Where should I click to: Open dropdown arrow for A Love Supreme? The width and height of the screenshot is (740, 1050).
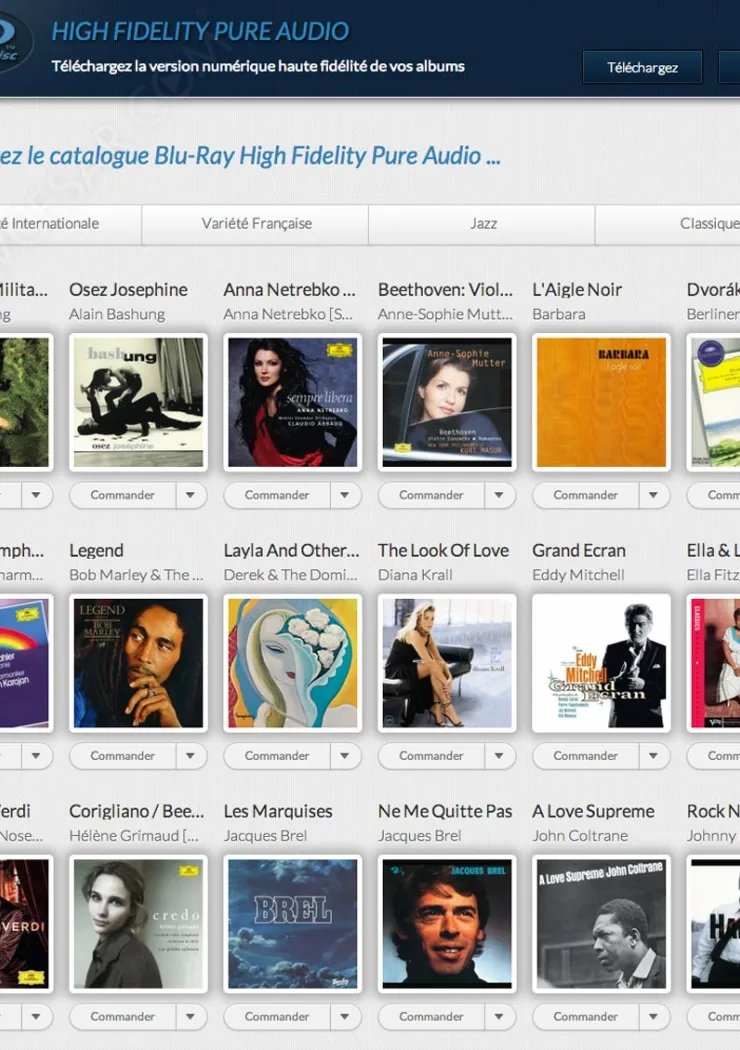(654, 1017)
